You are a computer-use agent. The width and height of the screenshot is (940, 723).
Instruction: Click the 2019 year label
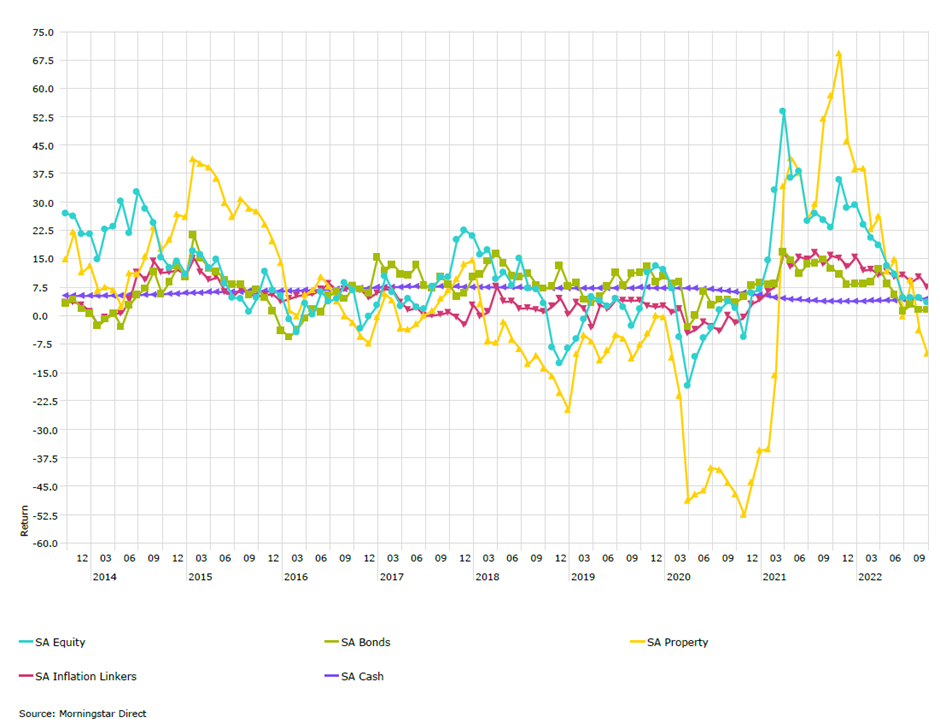(583, 577)
